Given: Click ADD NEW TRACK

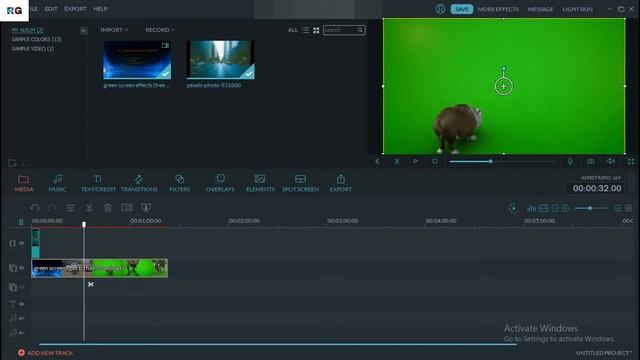Looking at the screenshot, I should coord(45,353).
